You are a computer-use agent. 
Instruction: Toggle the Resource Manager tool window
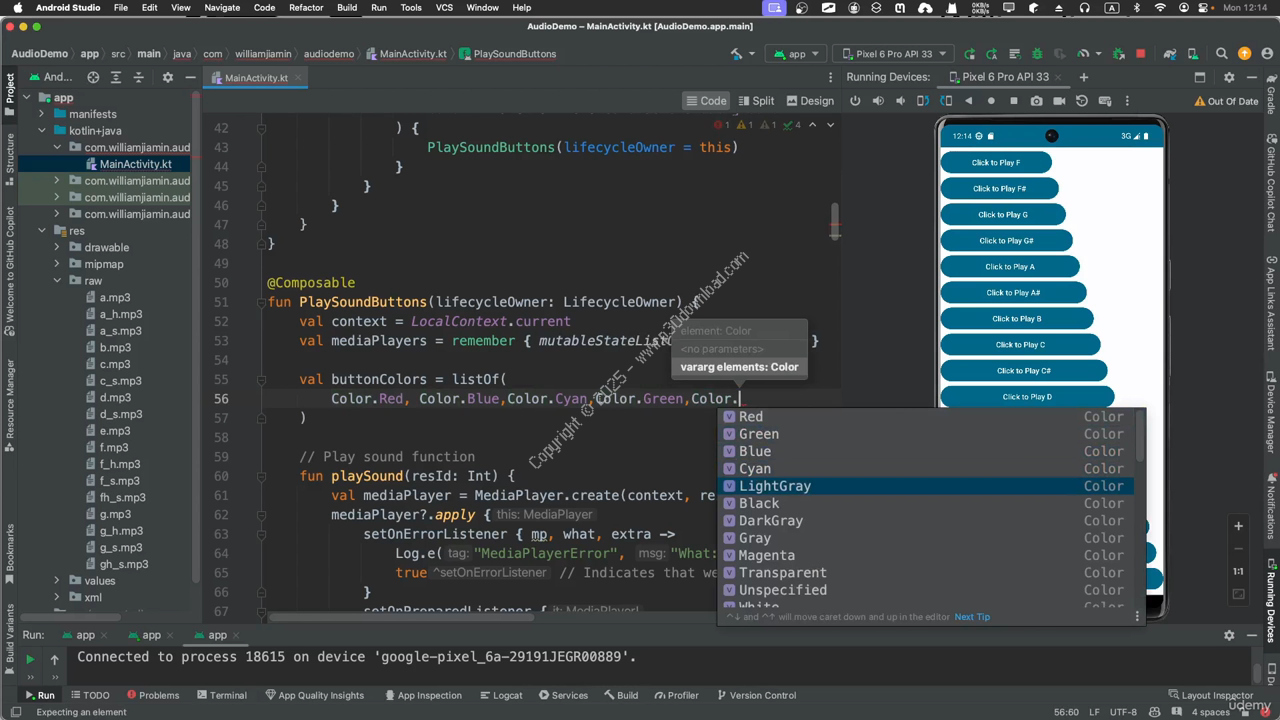(10, 399)
